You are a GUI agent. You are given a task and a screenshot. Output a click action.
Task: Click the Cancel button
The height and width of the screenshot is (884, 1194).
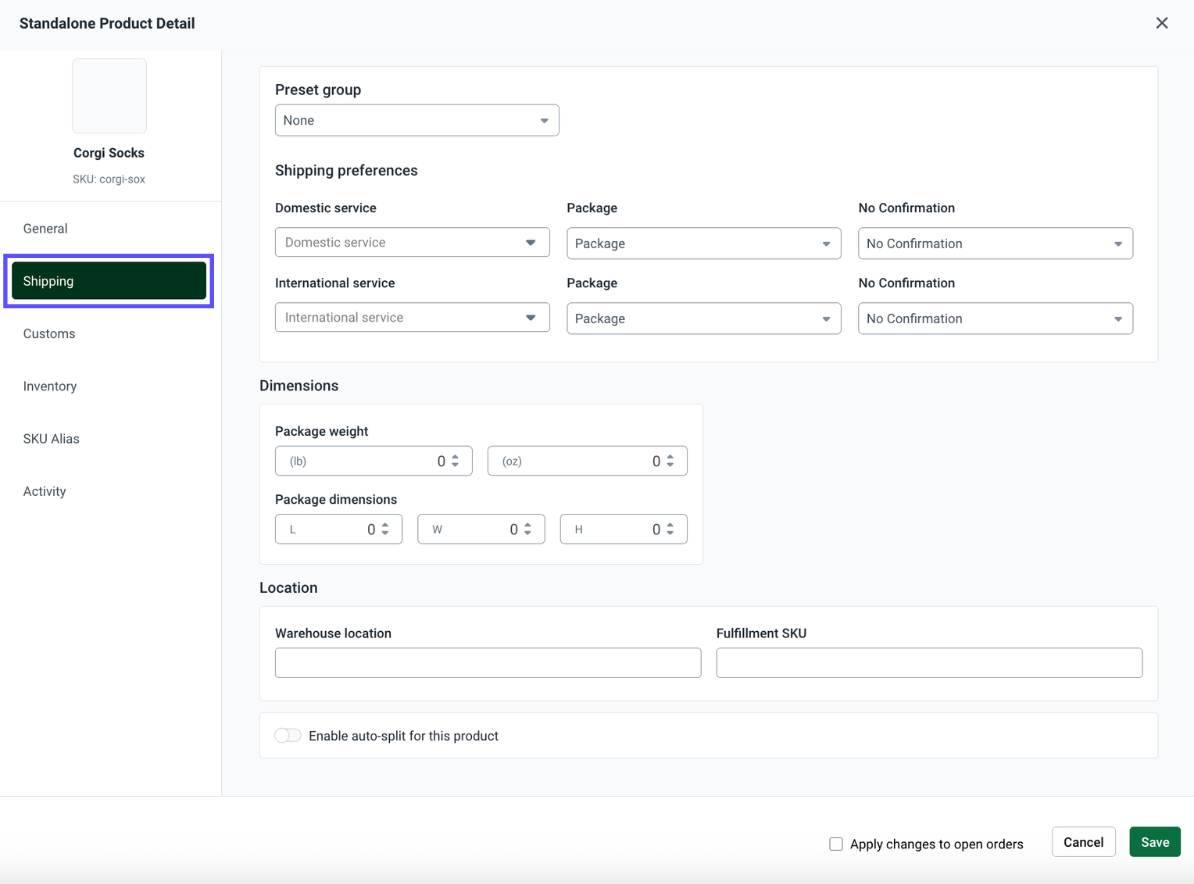(1083, 842)
